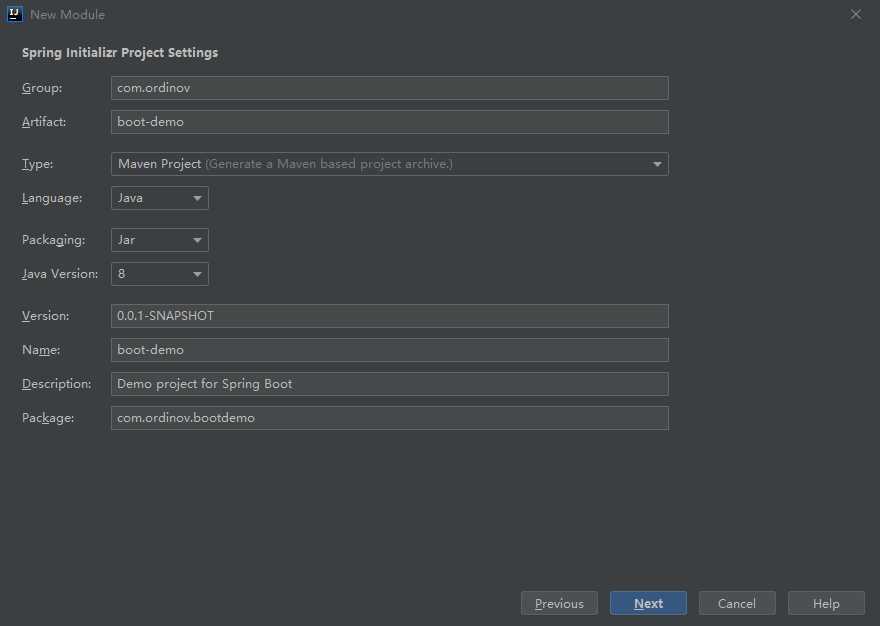Click the Description text field
880x626 pixels.
click(x=389, y=384)
